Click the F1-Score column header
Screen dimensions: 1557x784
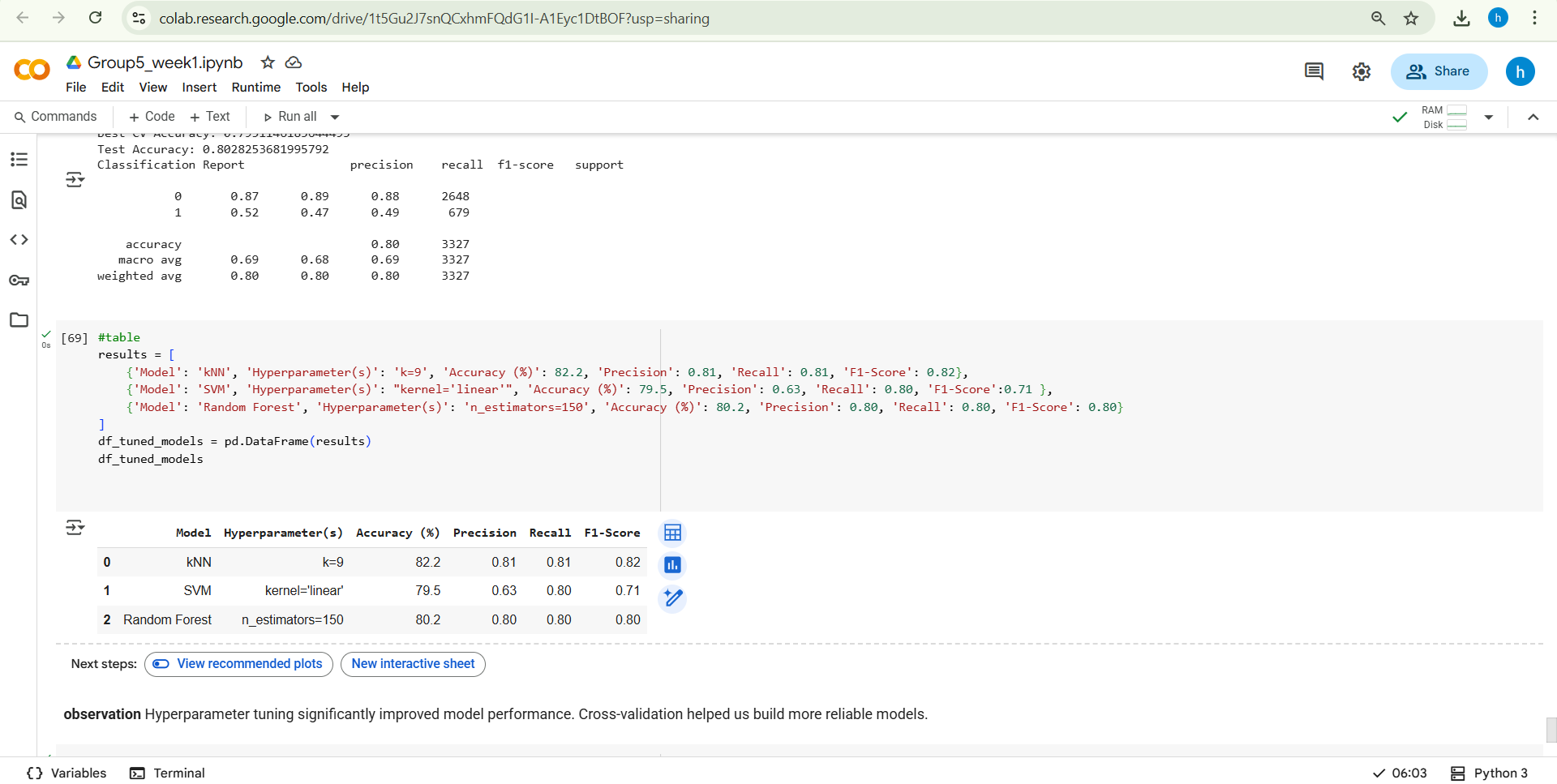[612, 533]
